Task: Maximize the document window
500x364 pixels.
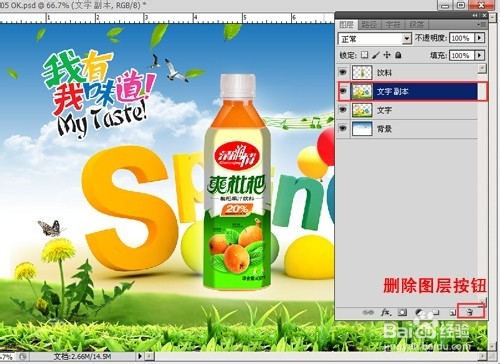Action: pos(461,5)
